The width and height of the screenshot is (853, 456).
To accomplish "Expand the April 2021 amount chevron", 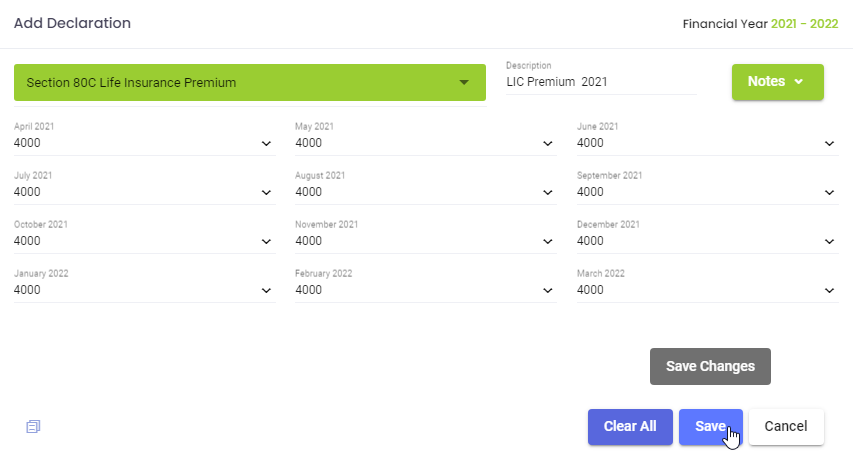I will pos(266,144).
